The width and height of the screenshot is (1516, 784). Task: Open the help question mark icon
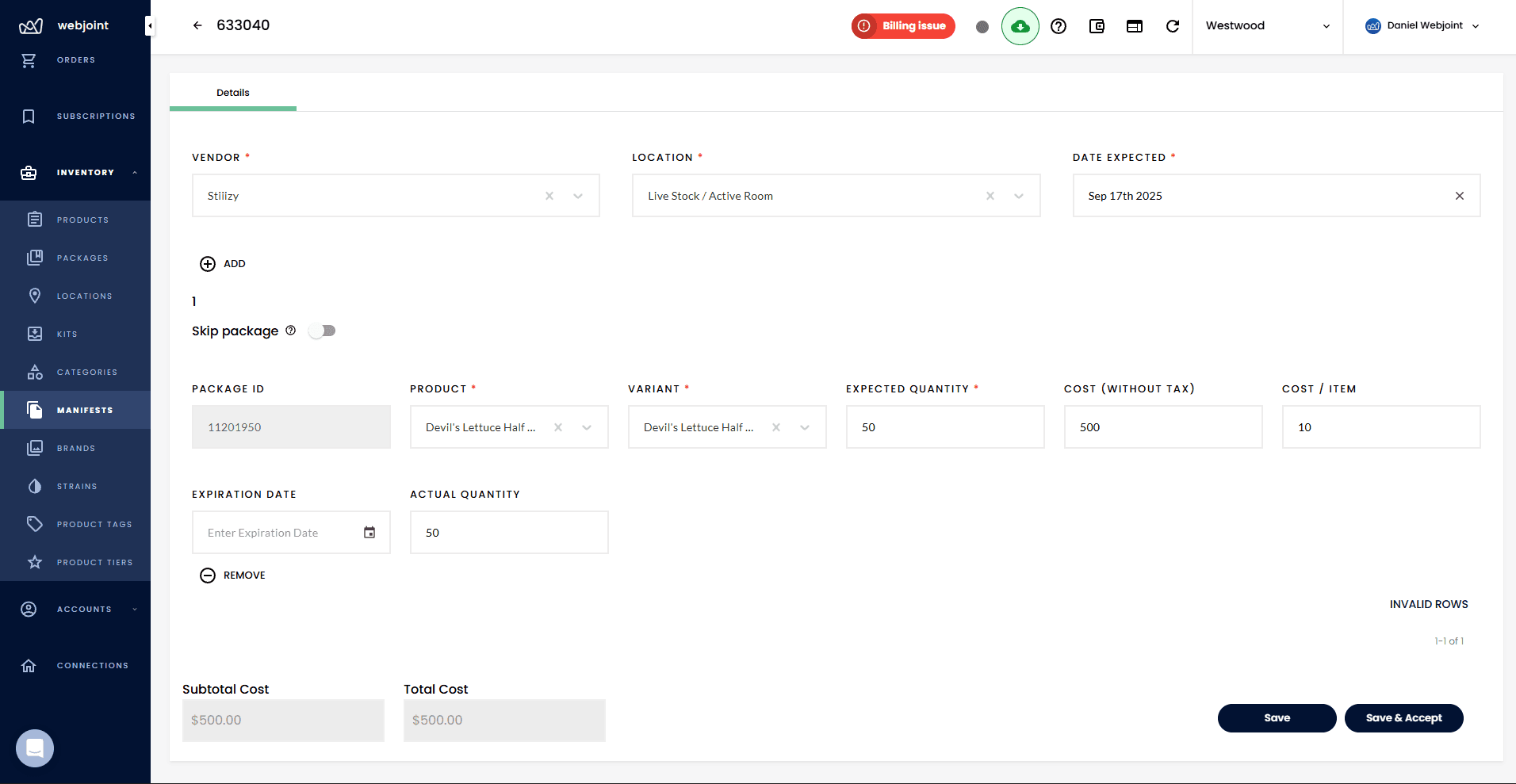pos(1059,26)
